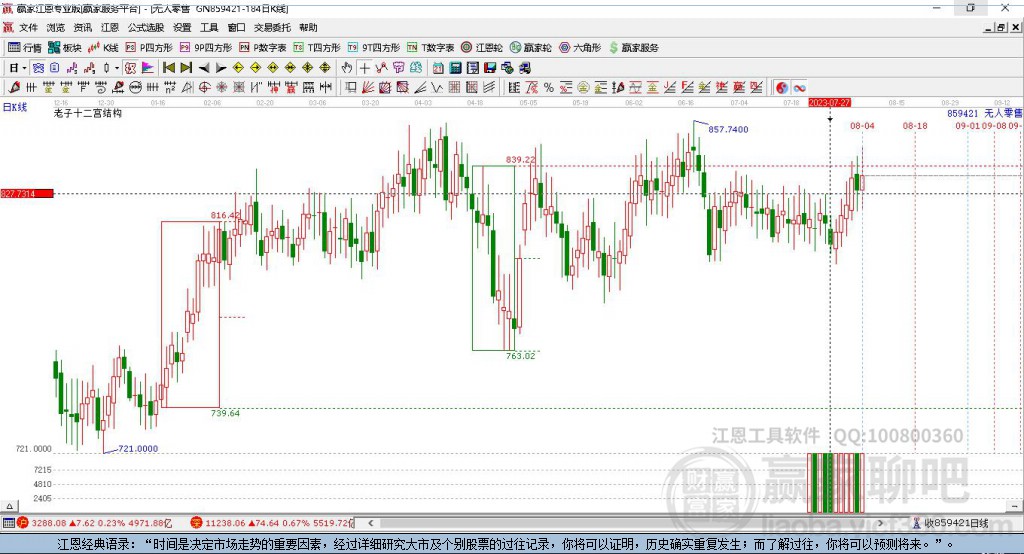Open the calendar date icon
Image resolution: width=1024 pixels, height=554 pixels.
click(x=438, y=68)
